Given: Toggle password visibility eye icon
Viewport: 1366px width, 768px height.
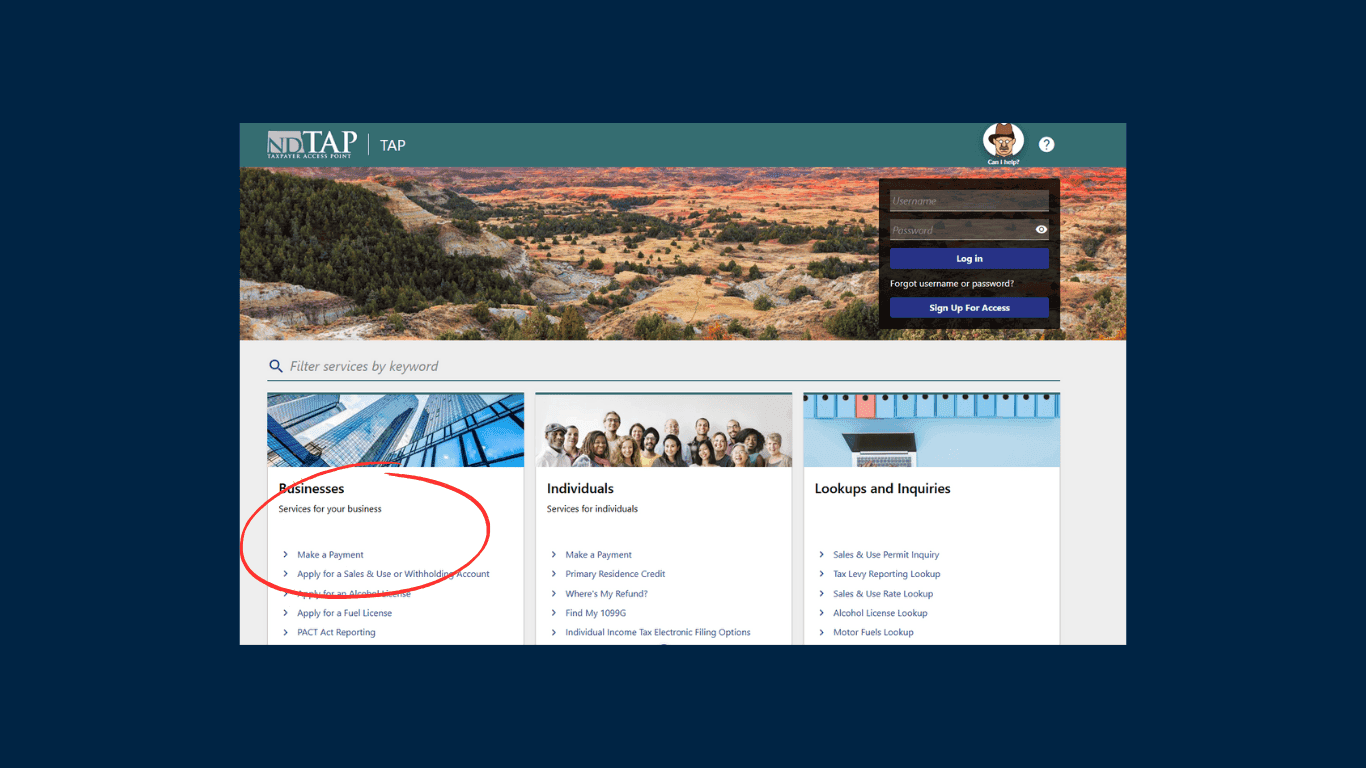Looking at the screenshot, I should coord(1041,230).
